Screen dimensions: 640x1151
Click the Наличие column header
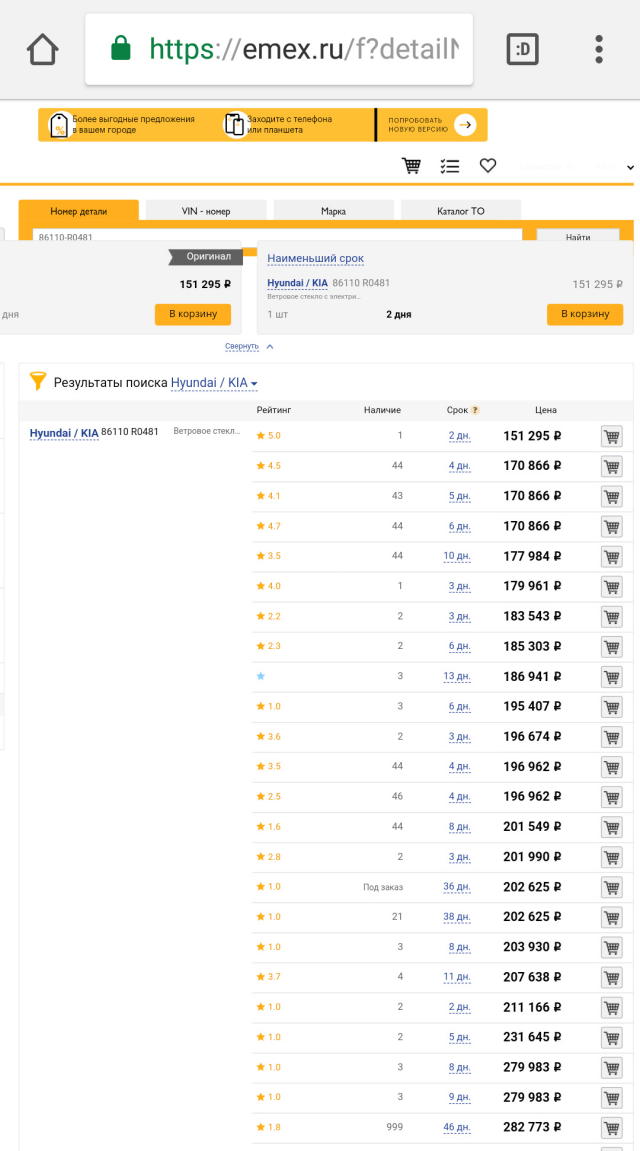[x=382, y=410]
